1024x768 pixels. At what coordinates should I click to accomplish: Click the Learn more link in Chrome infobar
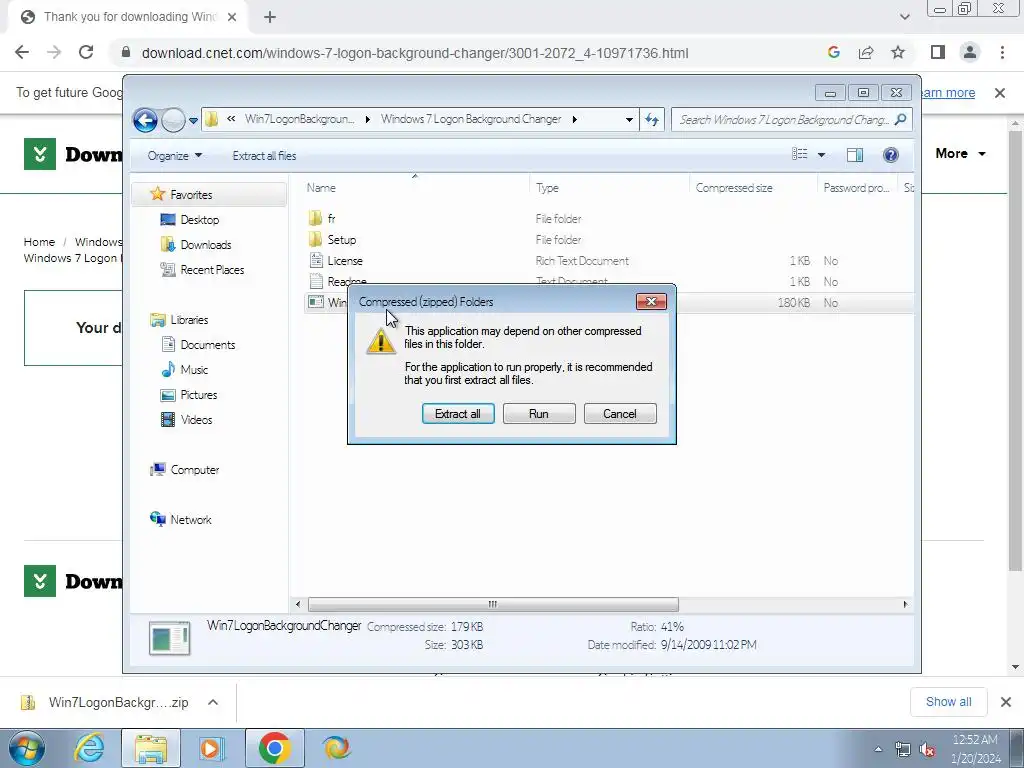tap(947, 93)
